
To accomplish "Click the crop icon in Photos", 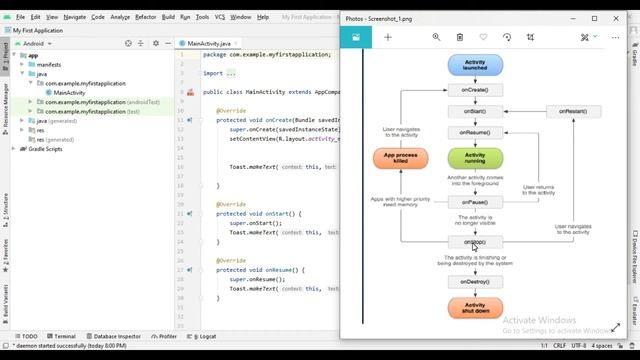I will coord(530,37).
